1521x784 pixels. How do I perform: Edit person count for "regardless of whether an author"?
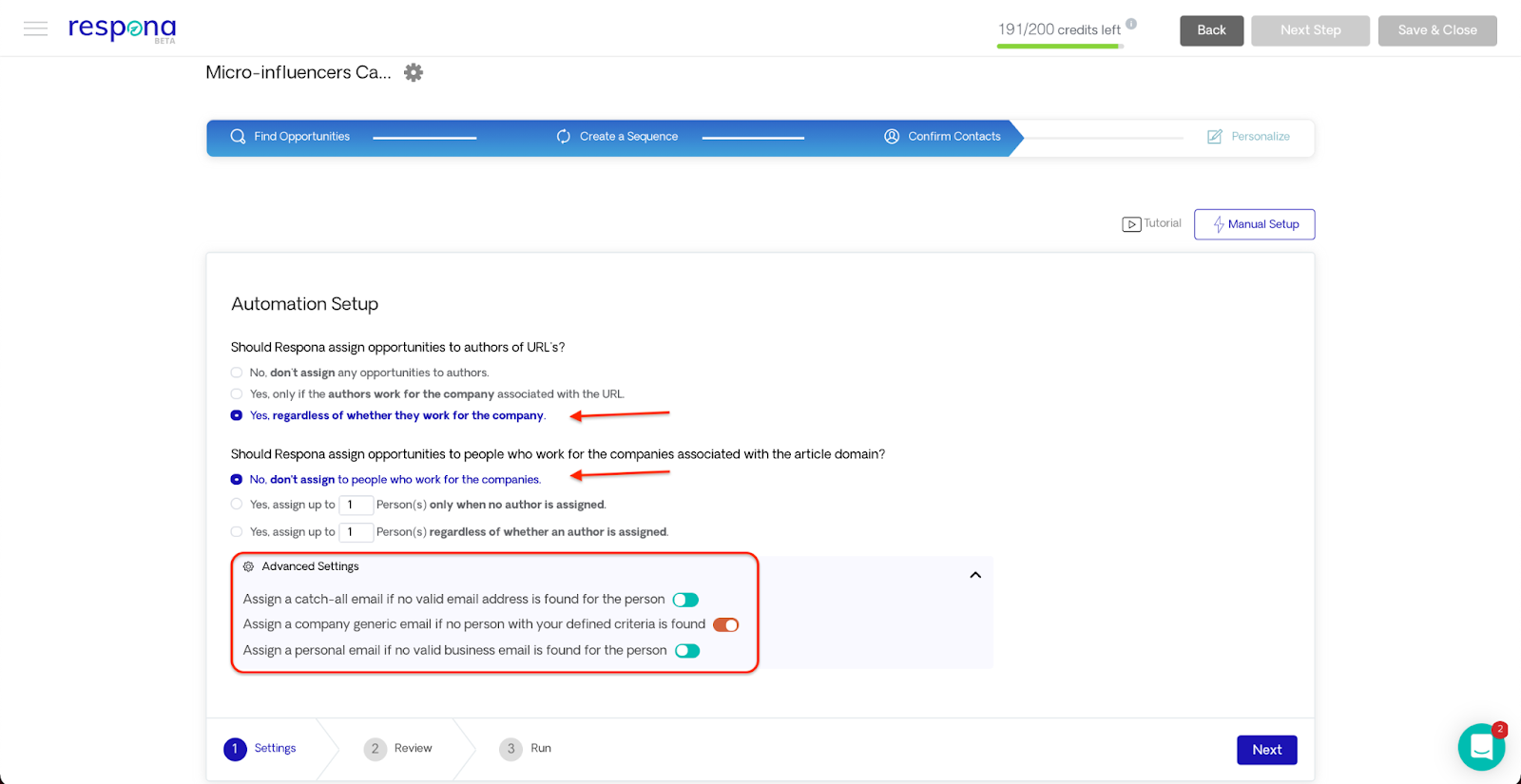tap(356, 532)
